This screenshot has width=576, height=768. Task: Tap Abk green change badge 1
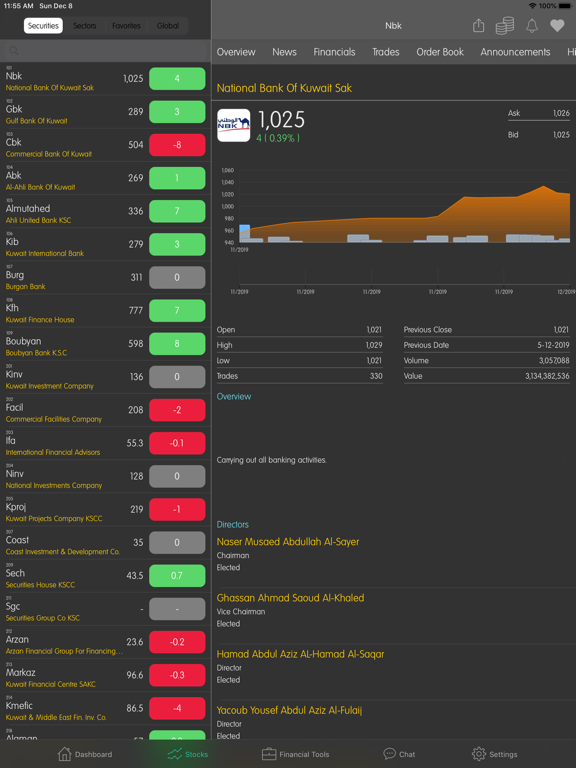(177, 178)
